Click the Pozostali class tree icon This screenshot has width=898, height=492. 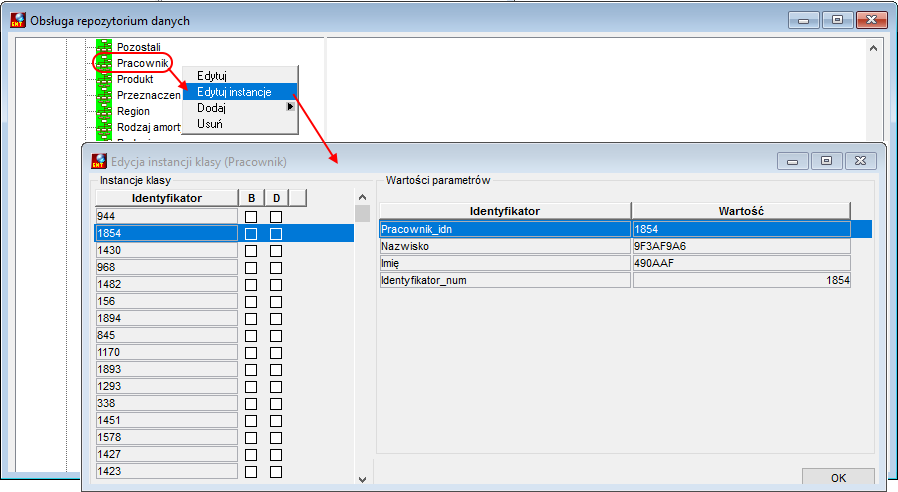[104, 46]
